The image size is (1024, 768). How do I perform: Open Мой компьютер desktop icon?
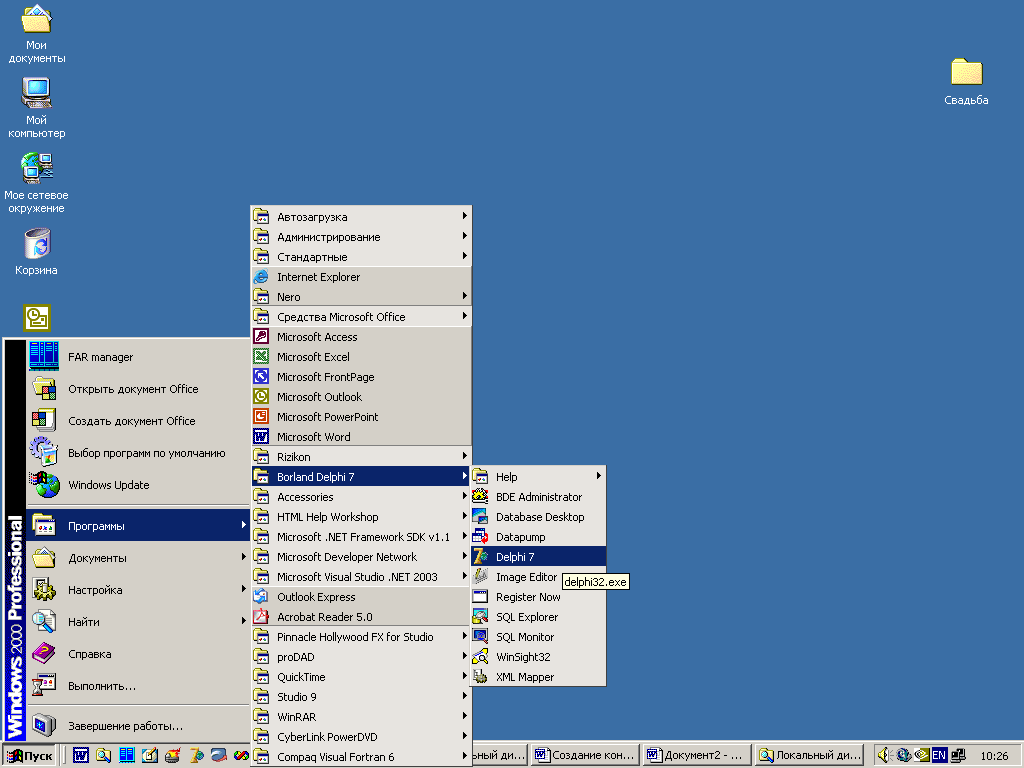coord(36,108)
